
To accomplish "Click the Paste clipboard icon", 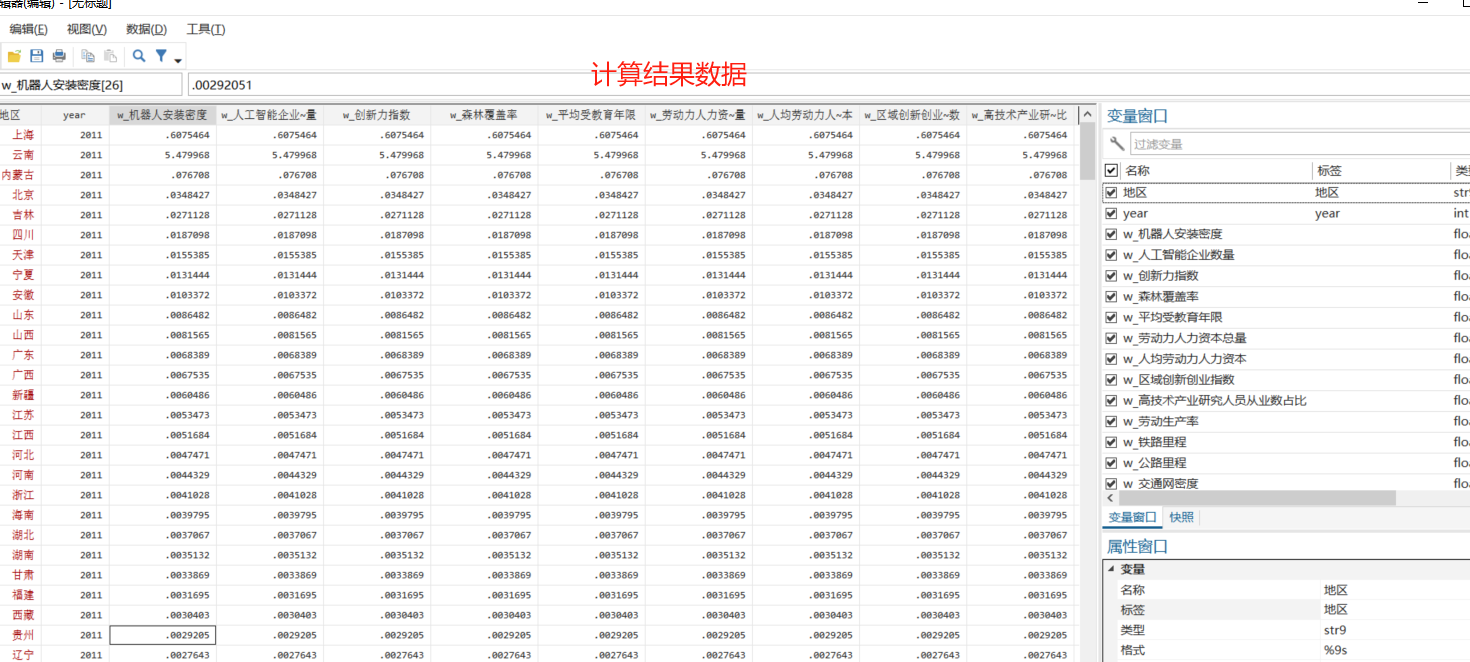I will [x=110, y=56].
